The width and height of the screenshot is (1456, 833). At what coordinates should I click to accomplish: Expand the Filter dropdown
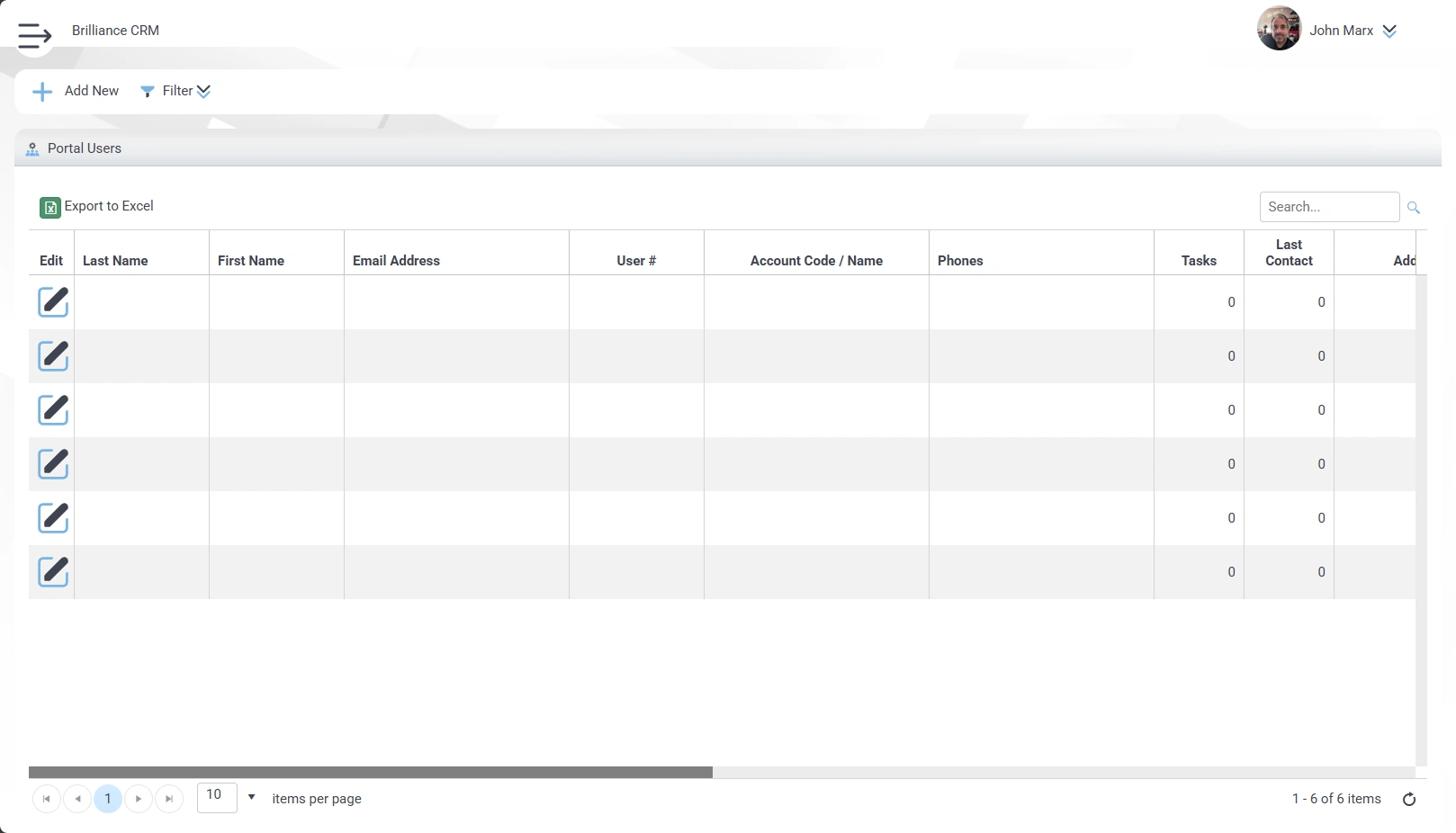pos(176,91)
